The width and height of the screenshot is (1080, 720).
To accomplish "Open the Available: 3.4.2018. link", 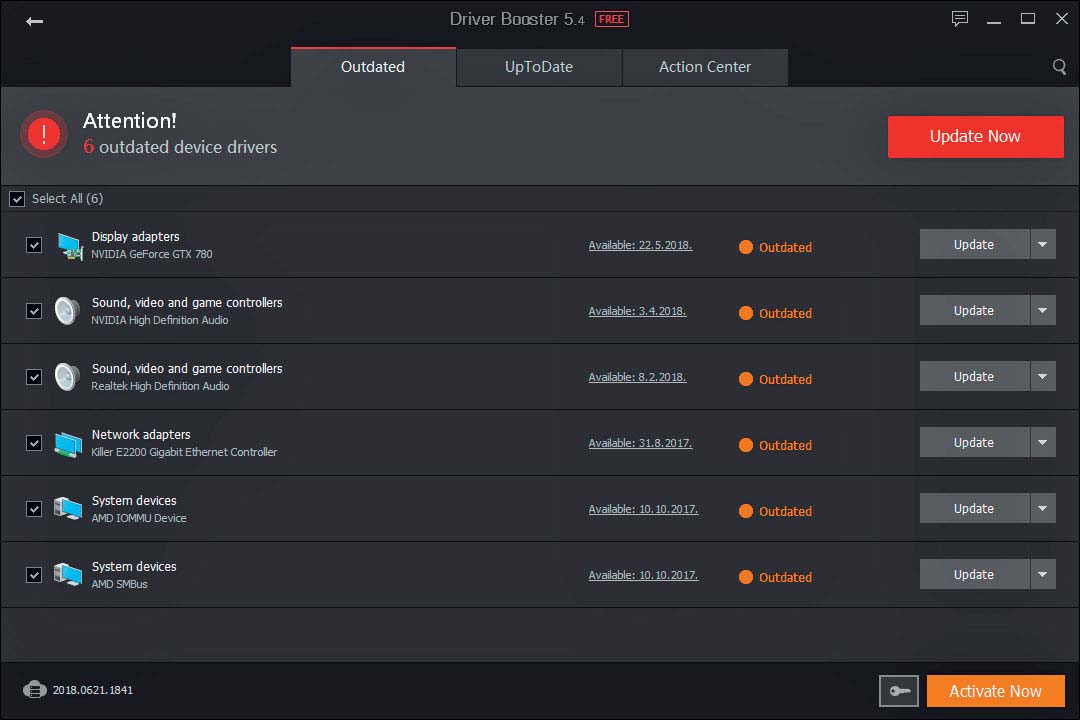I will pos(637,311).
